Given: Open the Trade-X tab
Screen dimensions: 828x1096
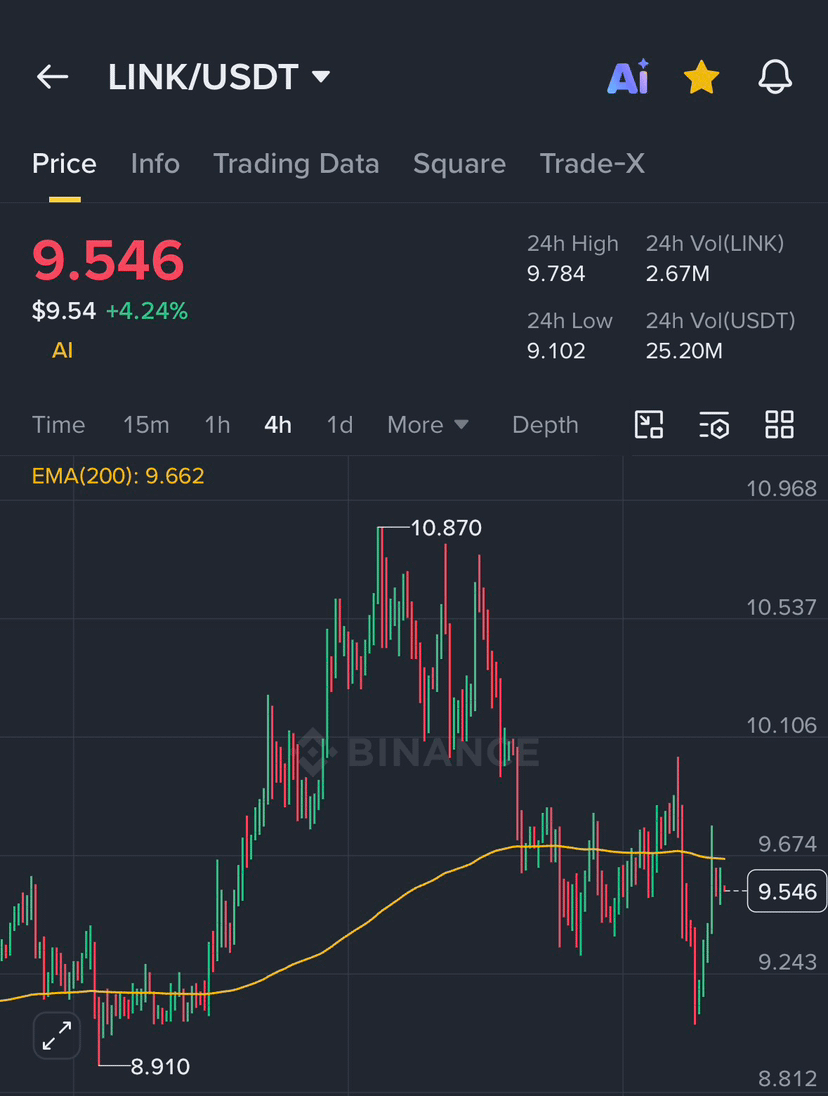Looking at the screenshot, I should [592, 164].
